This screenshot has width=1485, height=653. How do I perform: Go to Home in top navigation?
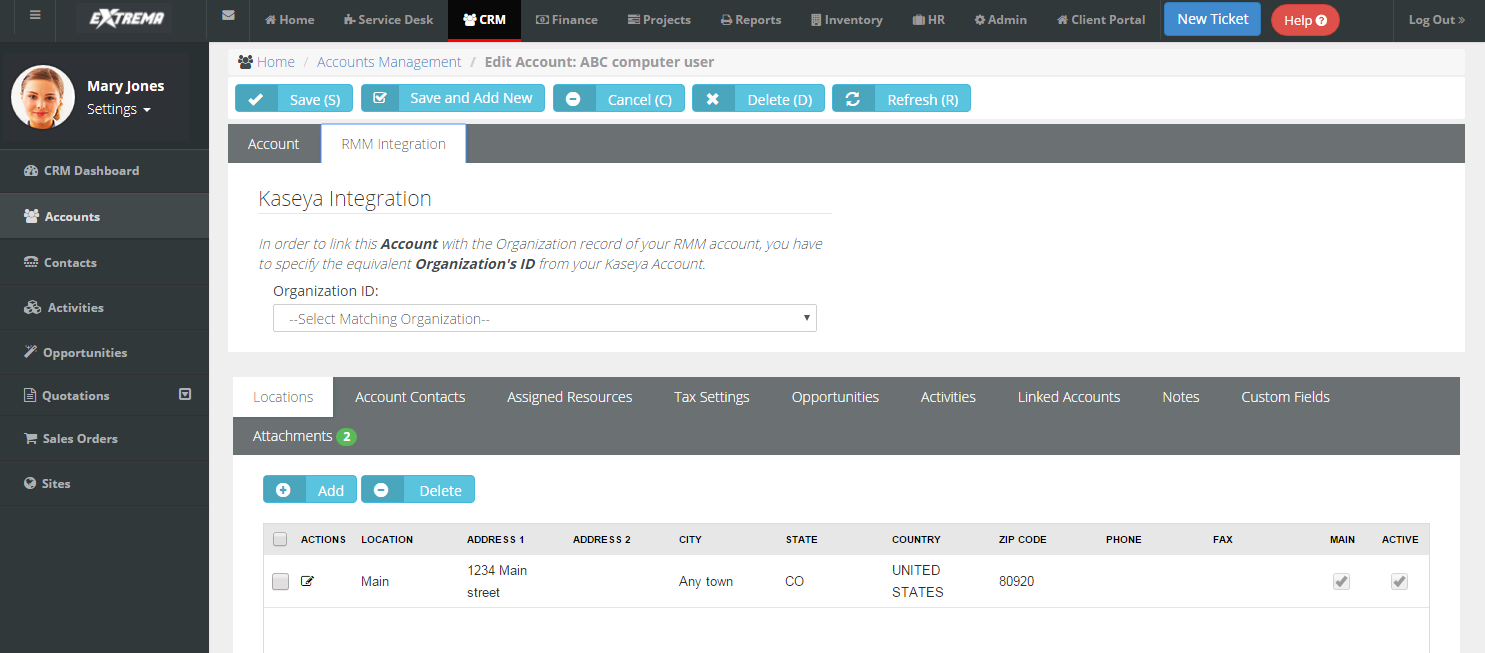click(x=290, y=20)
